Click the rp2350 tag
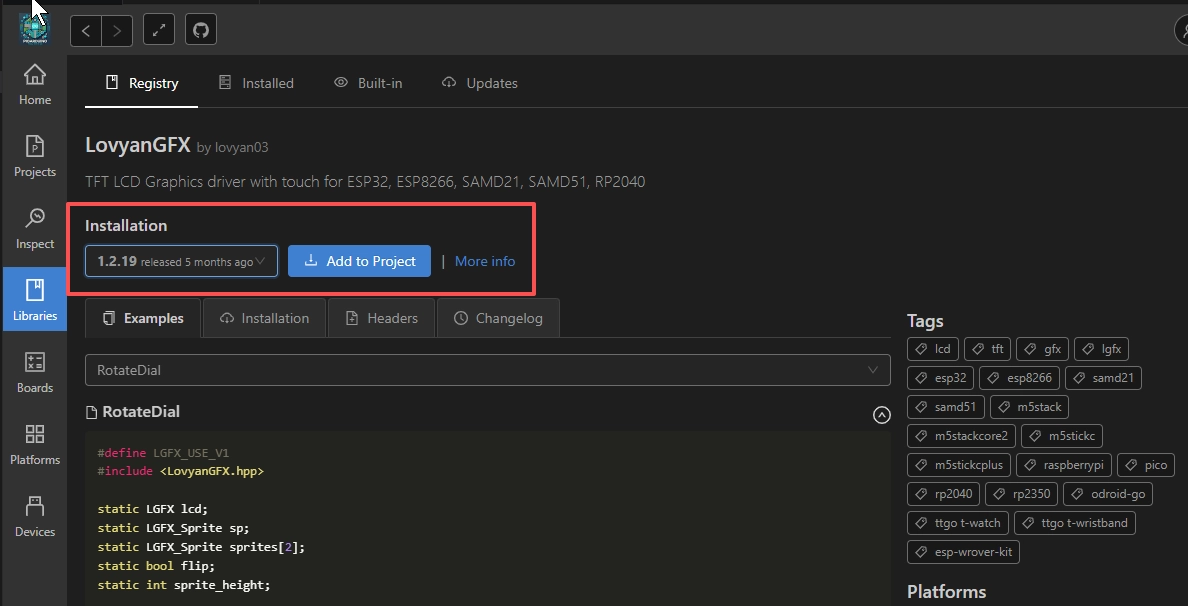Viewport: 1188px width, 606px height. point(1021,494)
